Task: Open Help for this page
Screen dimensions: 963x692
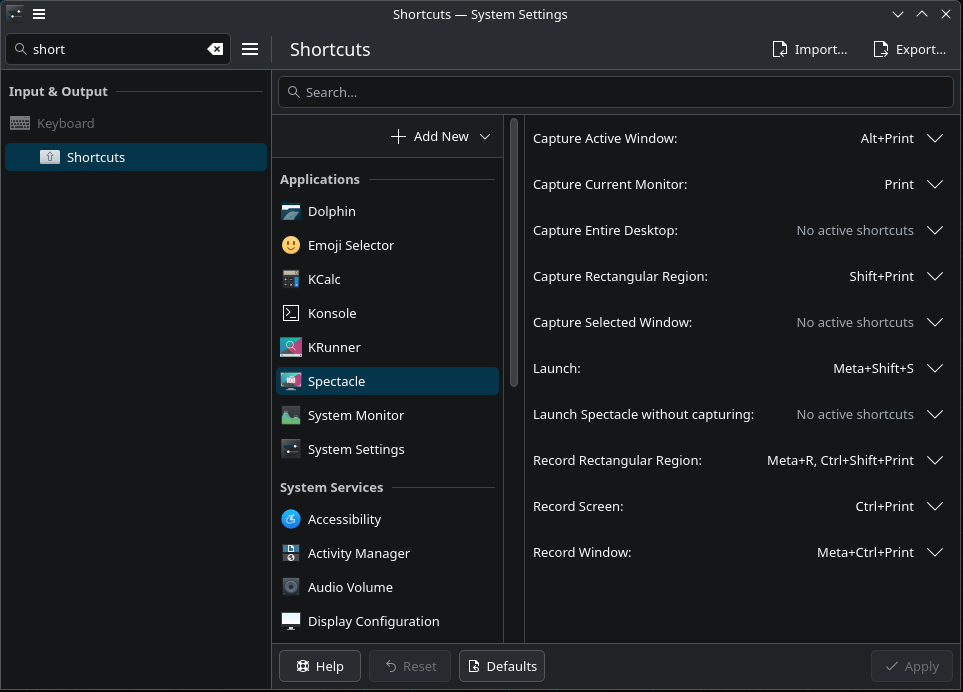Action: pyautogui.click(x=320, y=666)
